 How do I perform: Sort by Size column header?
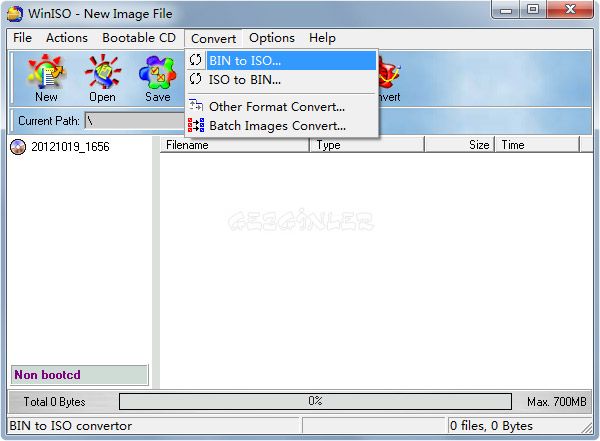click(x=459, y=145)
